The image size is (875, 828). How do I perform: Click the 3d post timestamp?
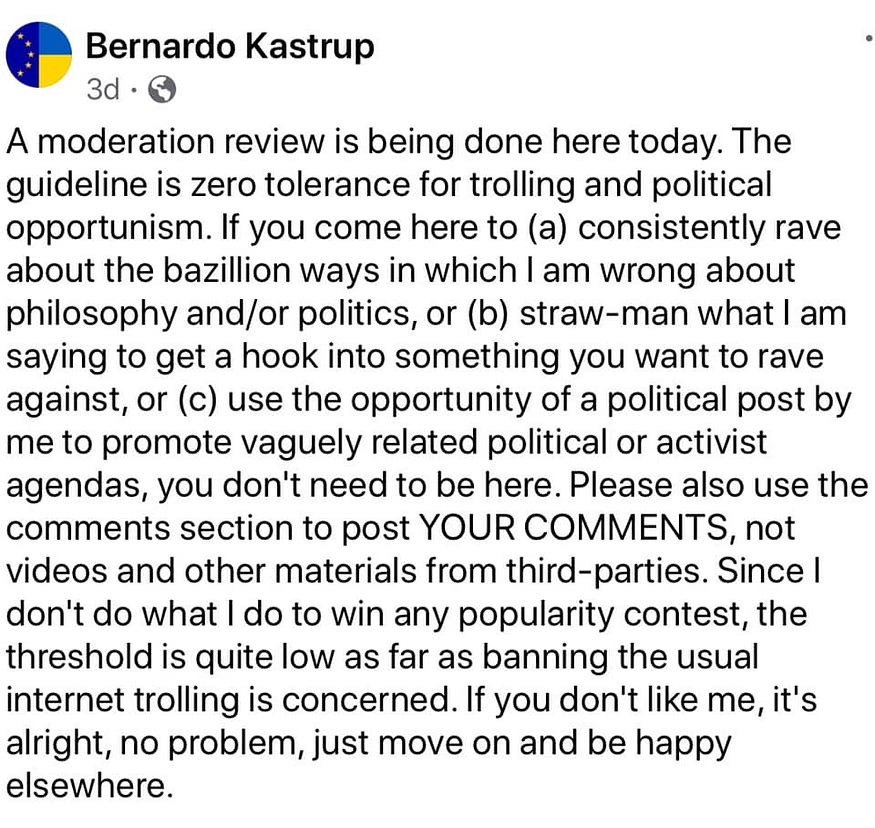click(103, 89)
